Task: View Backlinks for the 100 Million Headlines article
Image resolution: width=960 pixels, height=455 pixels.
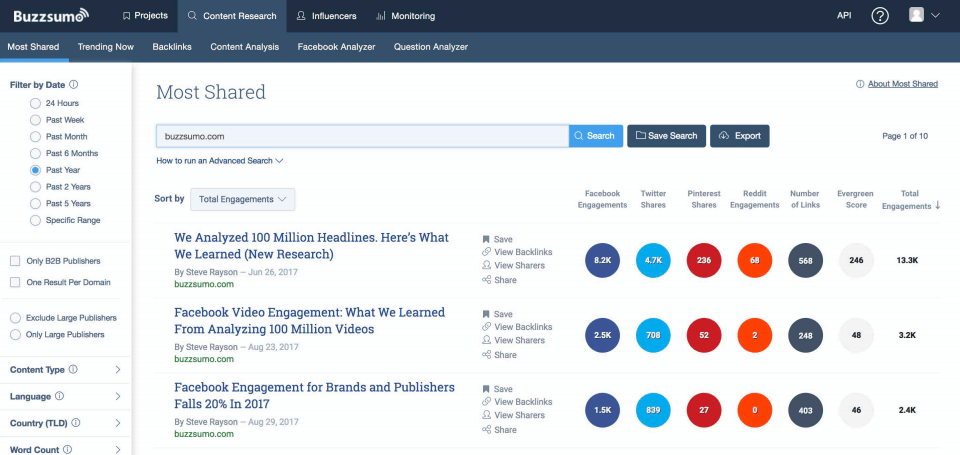Action: pyautogui.click(x=517, y=252)
